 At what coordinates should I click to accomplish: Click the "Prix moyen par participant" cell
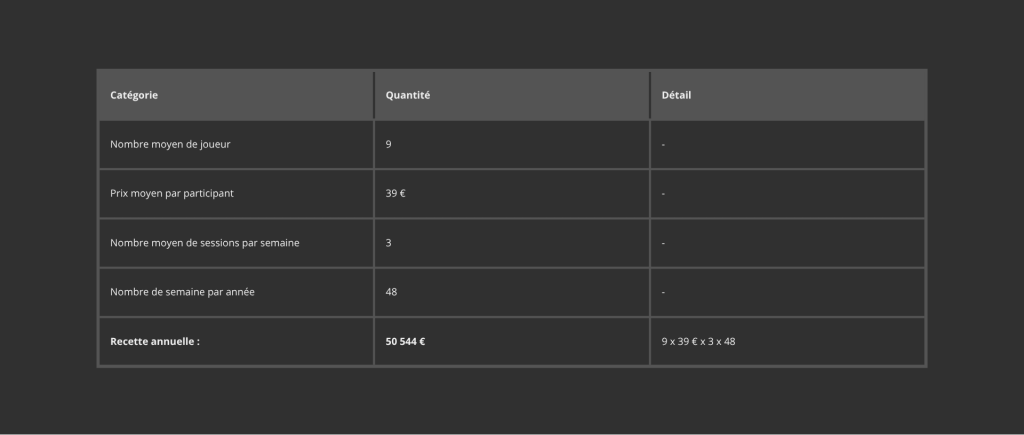point(172,193)
